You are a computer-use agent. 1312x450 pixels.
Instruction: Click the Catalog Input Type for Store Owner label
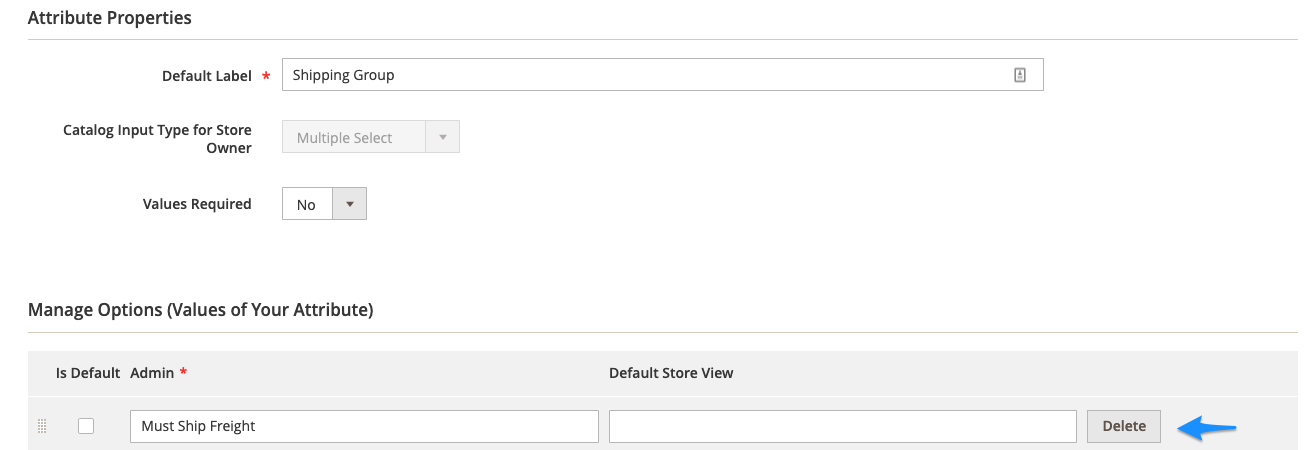coord(157,139)
